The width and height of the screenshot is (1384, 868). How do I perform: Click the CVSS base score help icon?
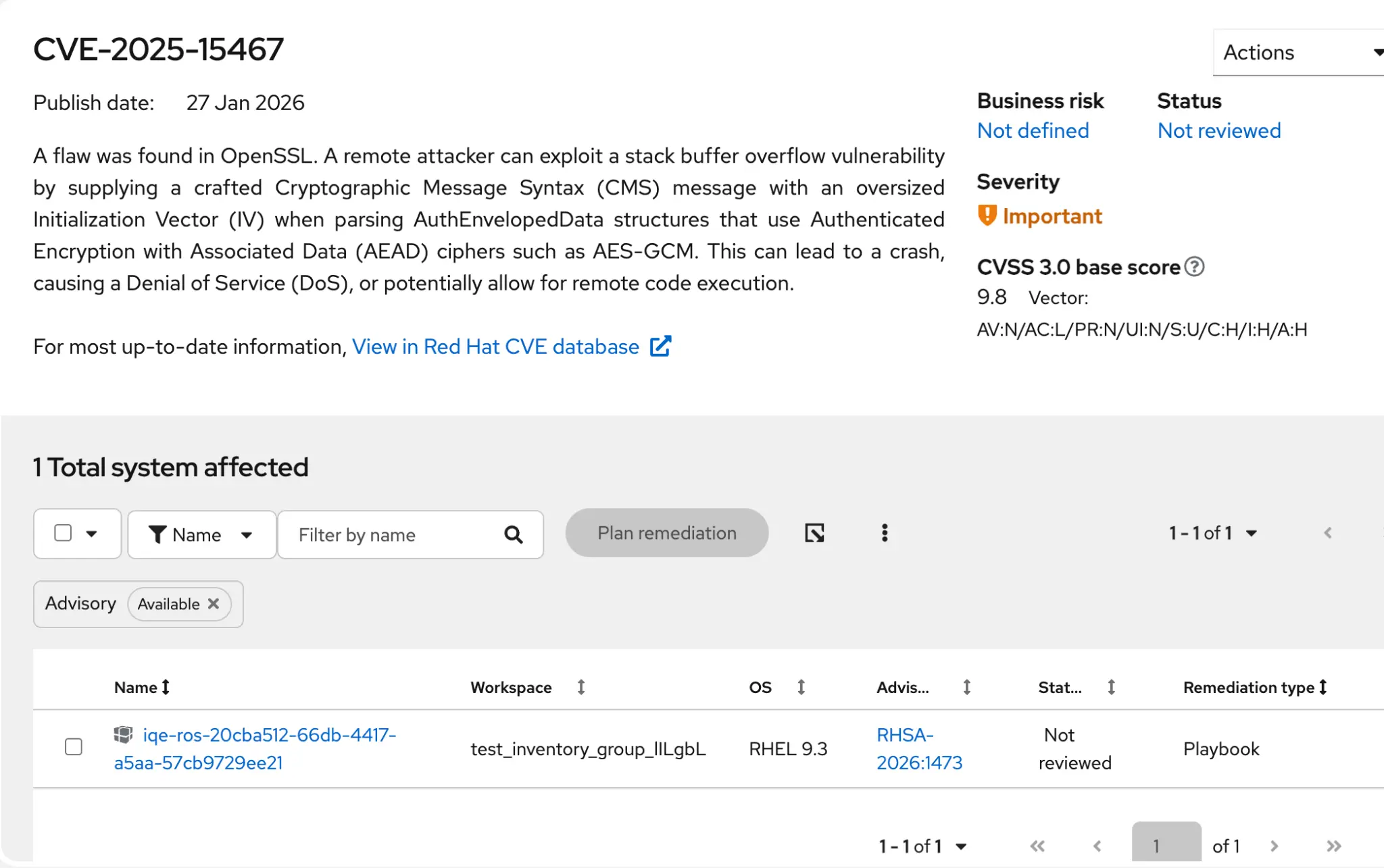point(1194,267)
